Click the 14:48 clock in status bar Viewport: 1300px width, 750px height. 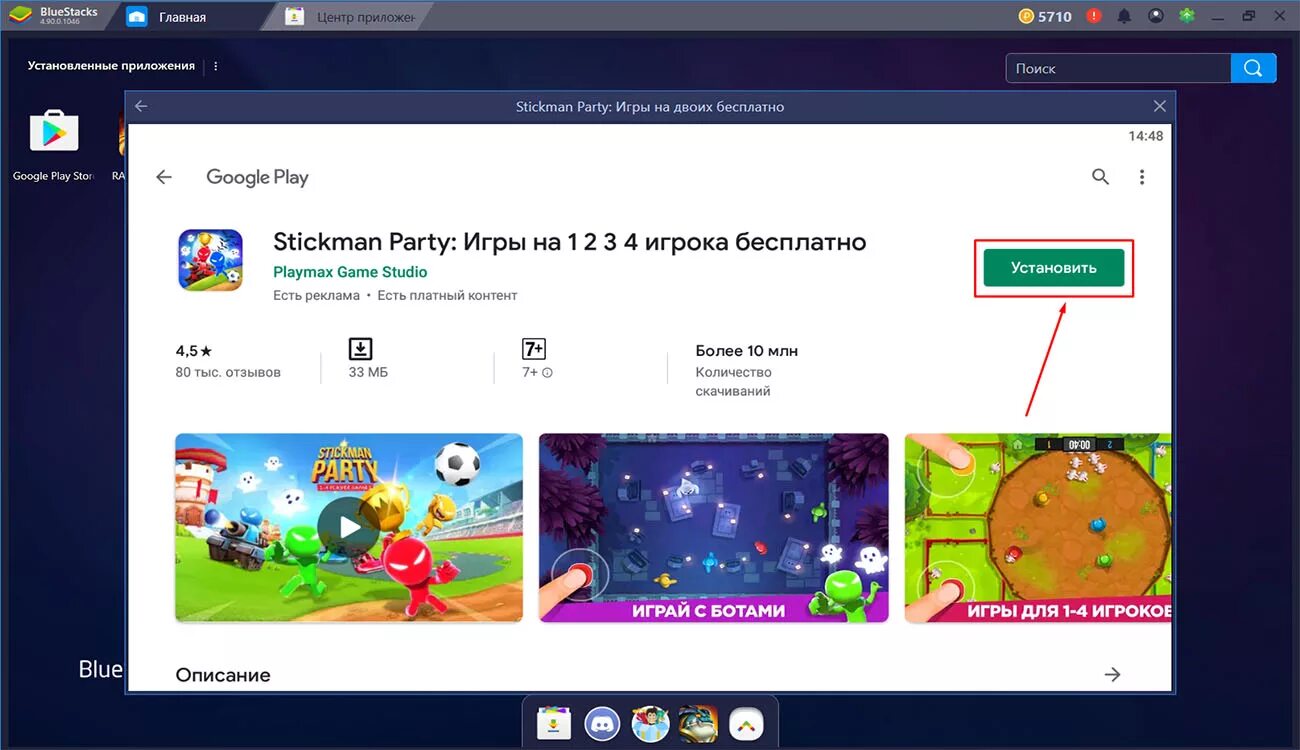1146,136
